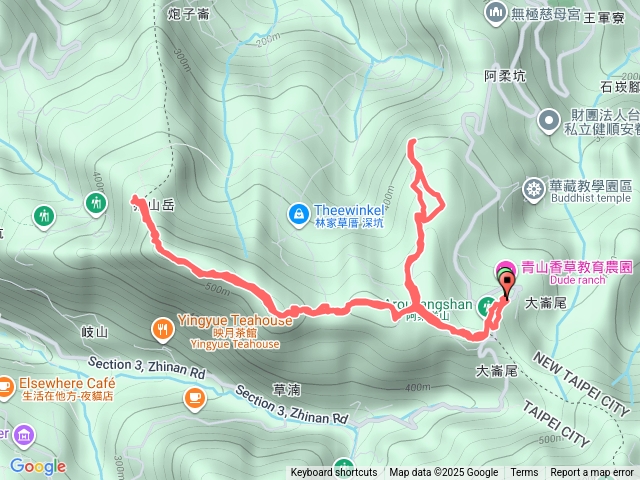The height and width of the screenshot is (480, 640).
Task: Click the pink 青山香草教育農園 marker
Action: pyautogui.click(x=504, y=269)
